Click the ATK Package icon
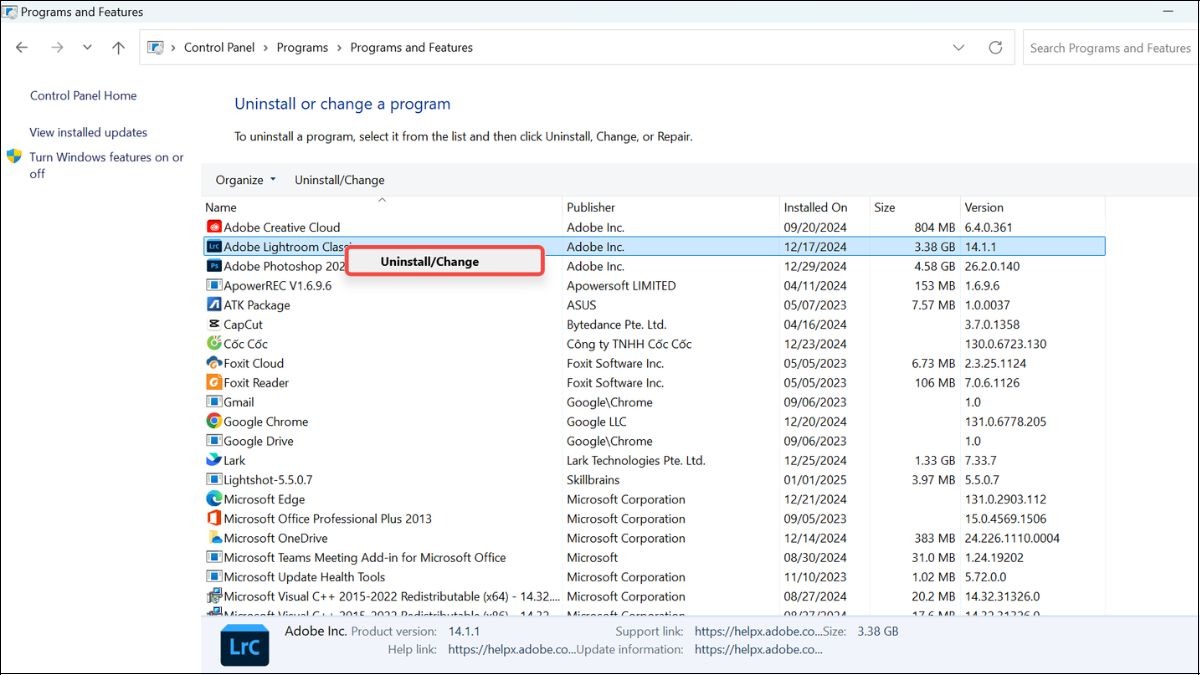 pos(214,305)
